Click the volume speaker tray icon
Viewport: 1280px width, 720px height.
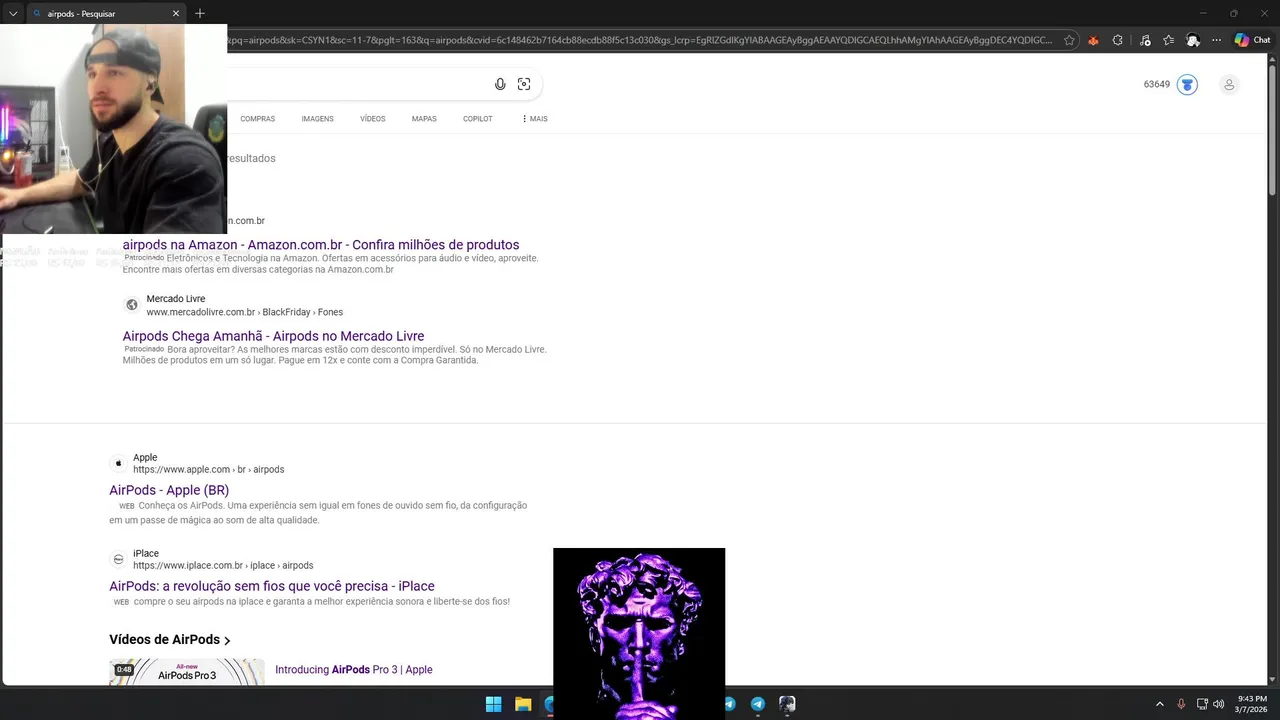(1218, 704)
